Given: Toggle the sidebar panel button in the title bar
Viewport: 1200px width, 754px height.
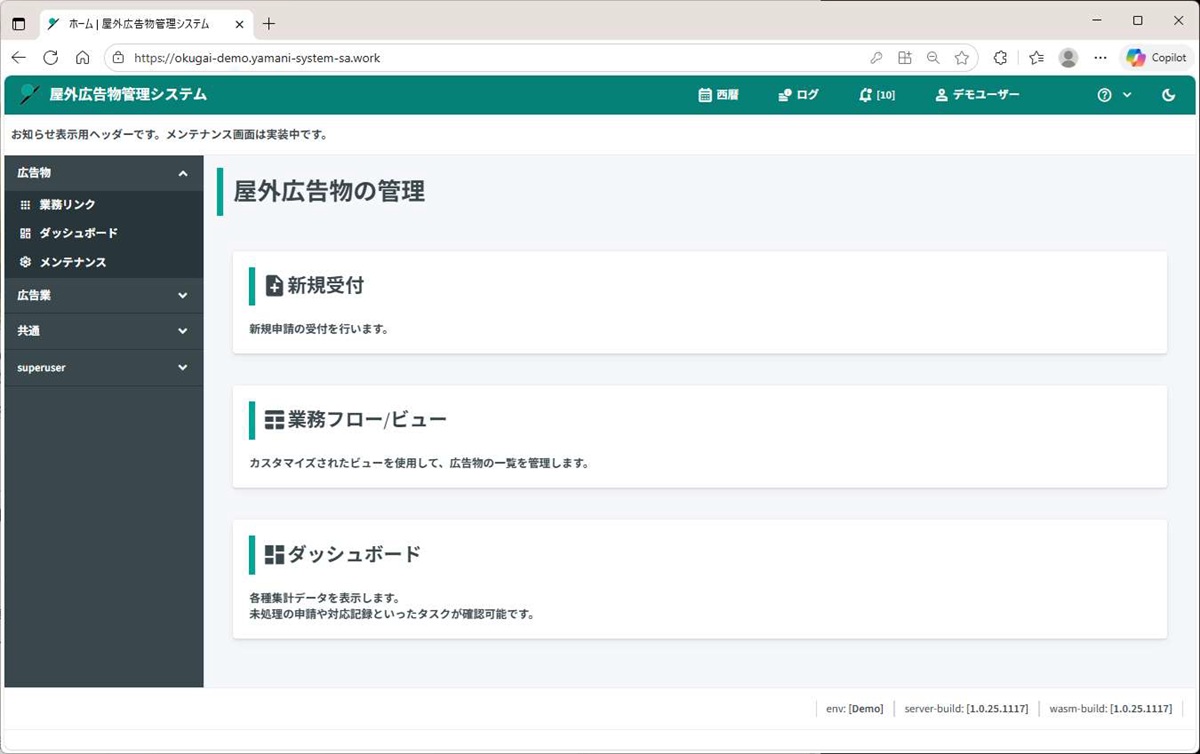Looking at the screenshot, I should (17, 21).
